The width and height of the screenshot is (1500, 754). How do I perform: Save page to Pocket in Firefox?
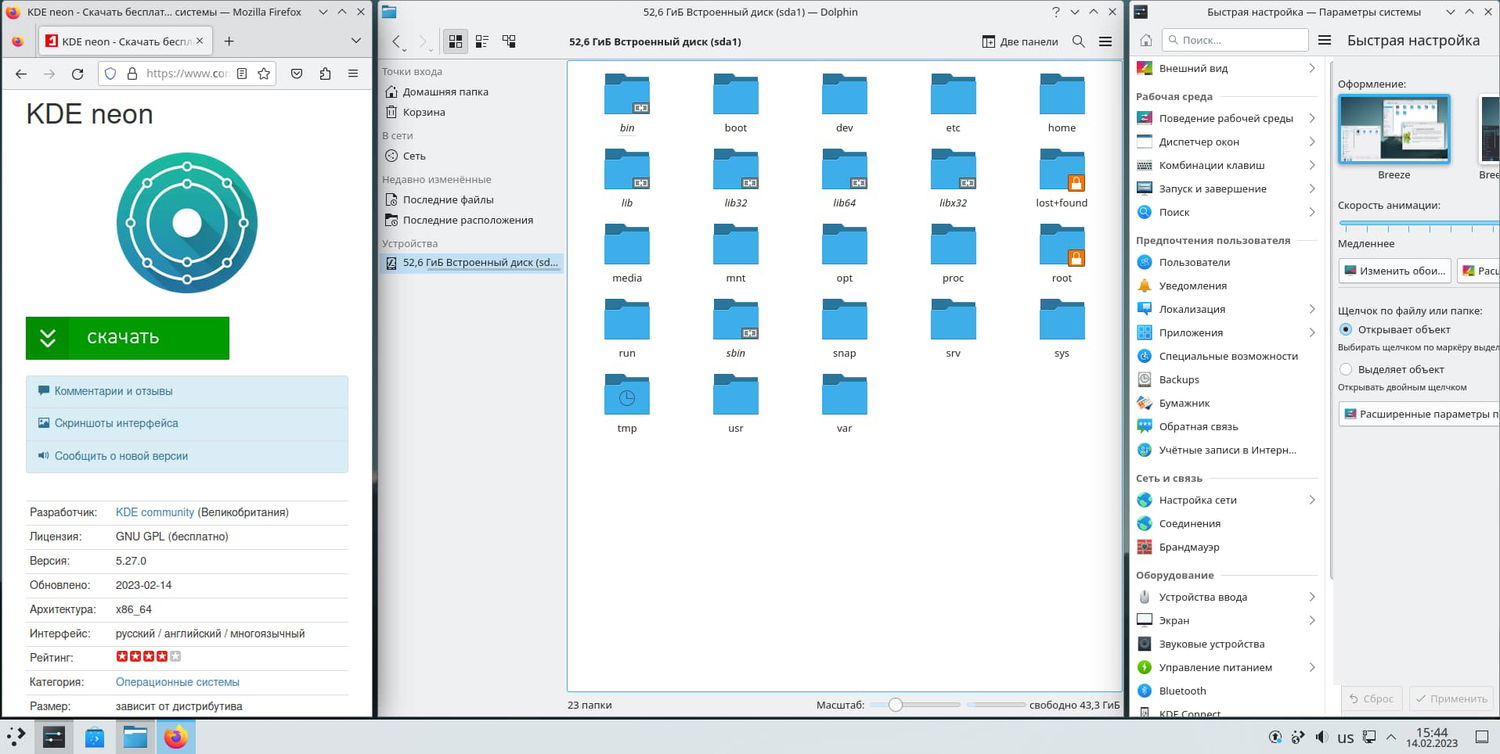[x=297, y=74]
